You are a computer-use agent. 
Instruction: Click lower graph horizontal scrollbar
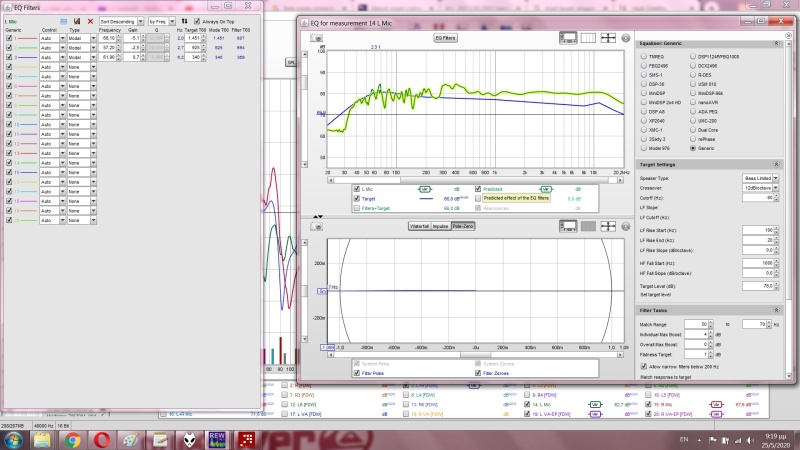[x=475, y=355]
